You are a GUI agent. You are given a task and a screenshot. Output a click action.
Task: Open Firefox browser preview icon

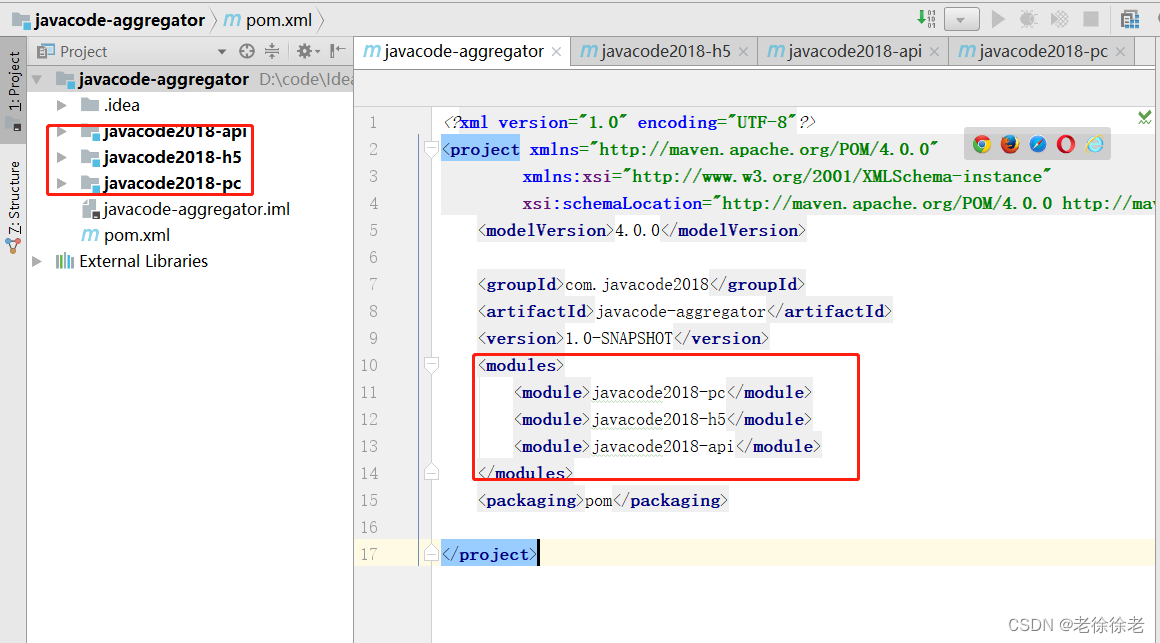[x=1010, y=144]
